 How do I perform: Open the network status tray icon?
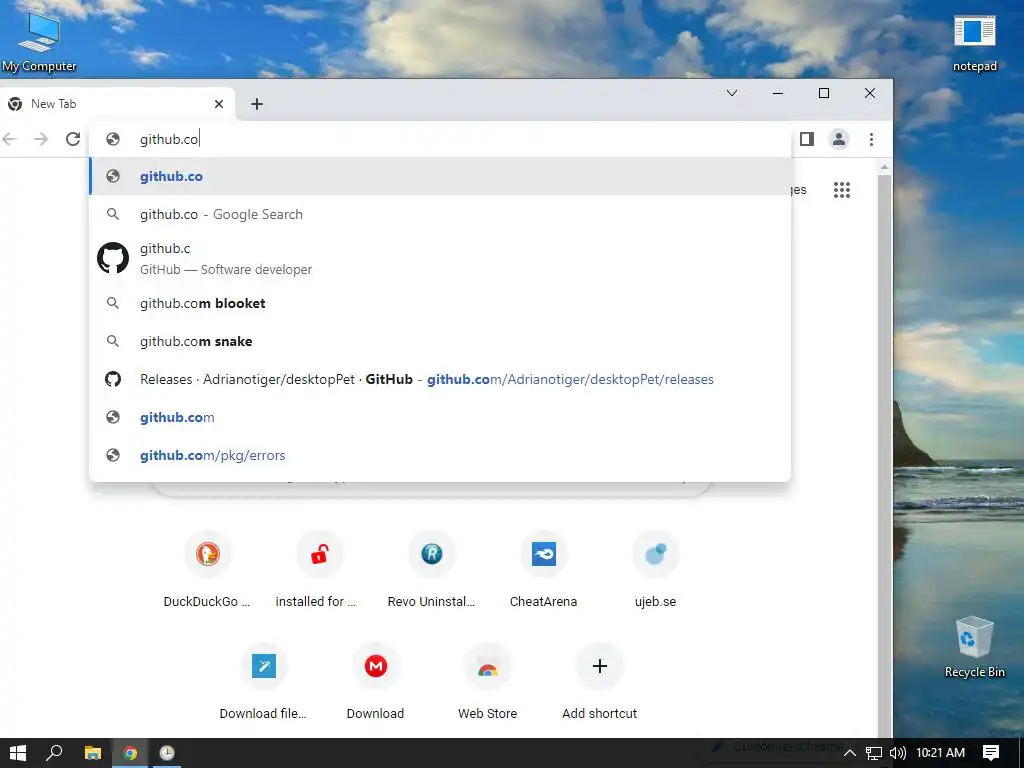tap(874, 753)
